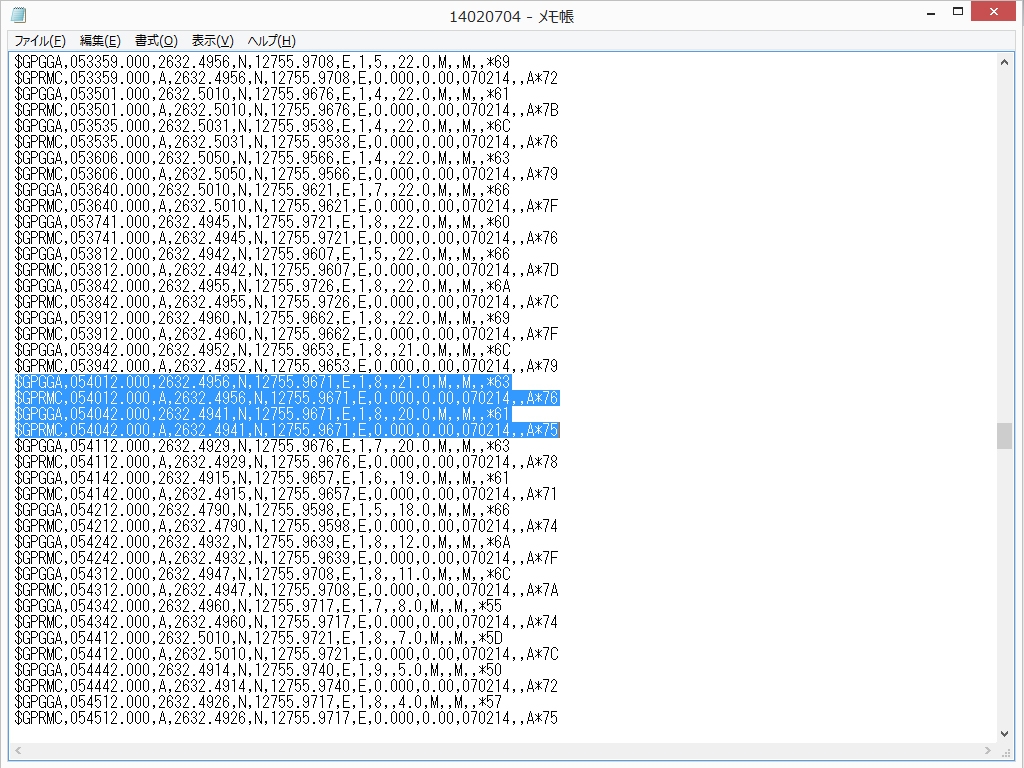This screenshot has height=768, width=1024.
Task: Click highlighted line $GPRMC,054012.000 ending A*76
Action: [287, 398]
